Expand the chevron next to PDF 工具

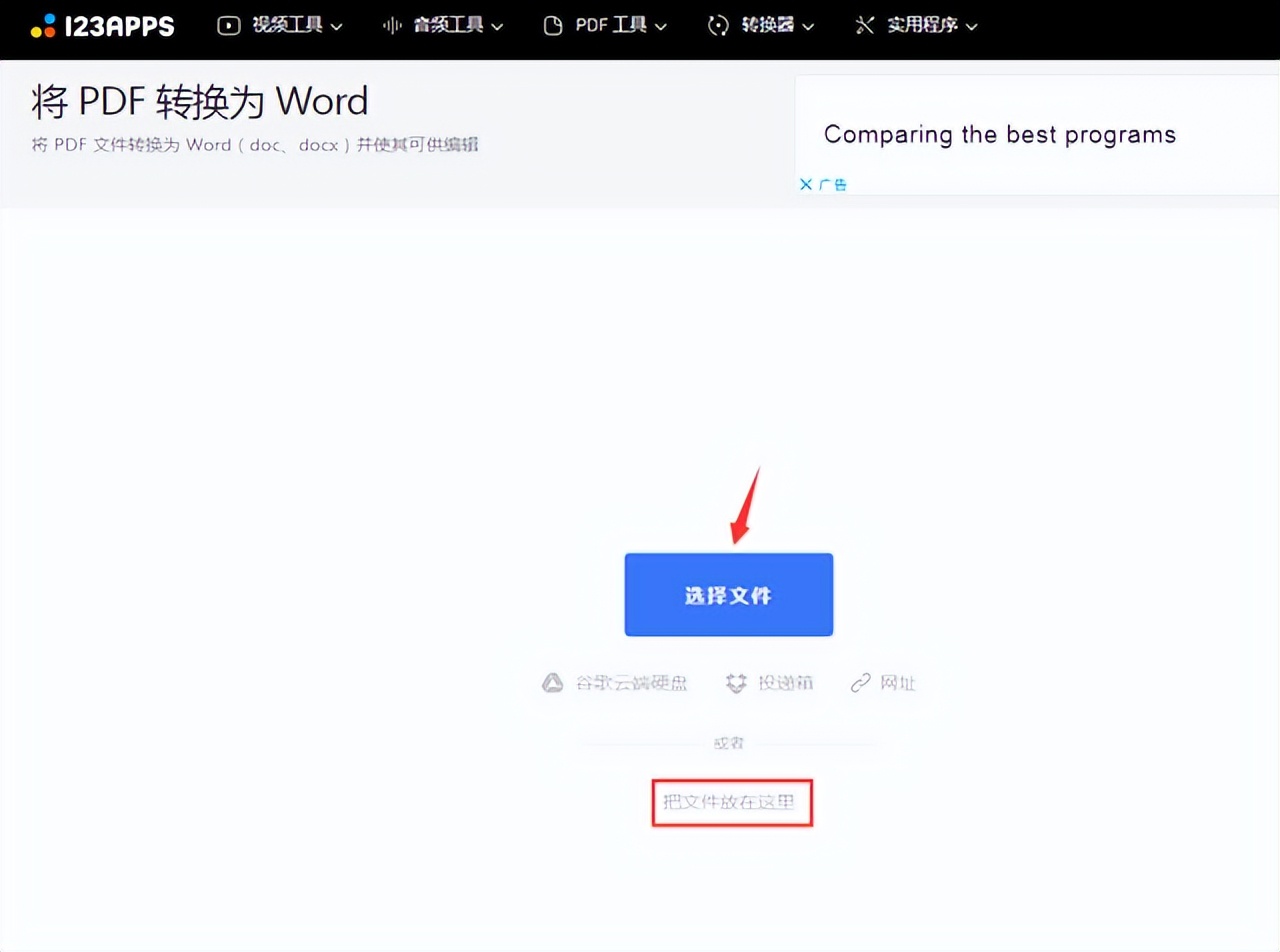click(x=660, y=27)
